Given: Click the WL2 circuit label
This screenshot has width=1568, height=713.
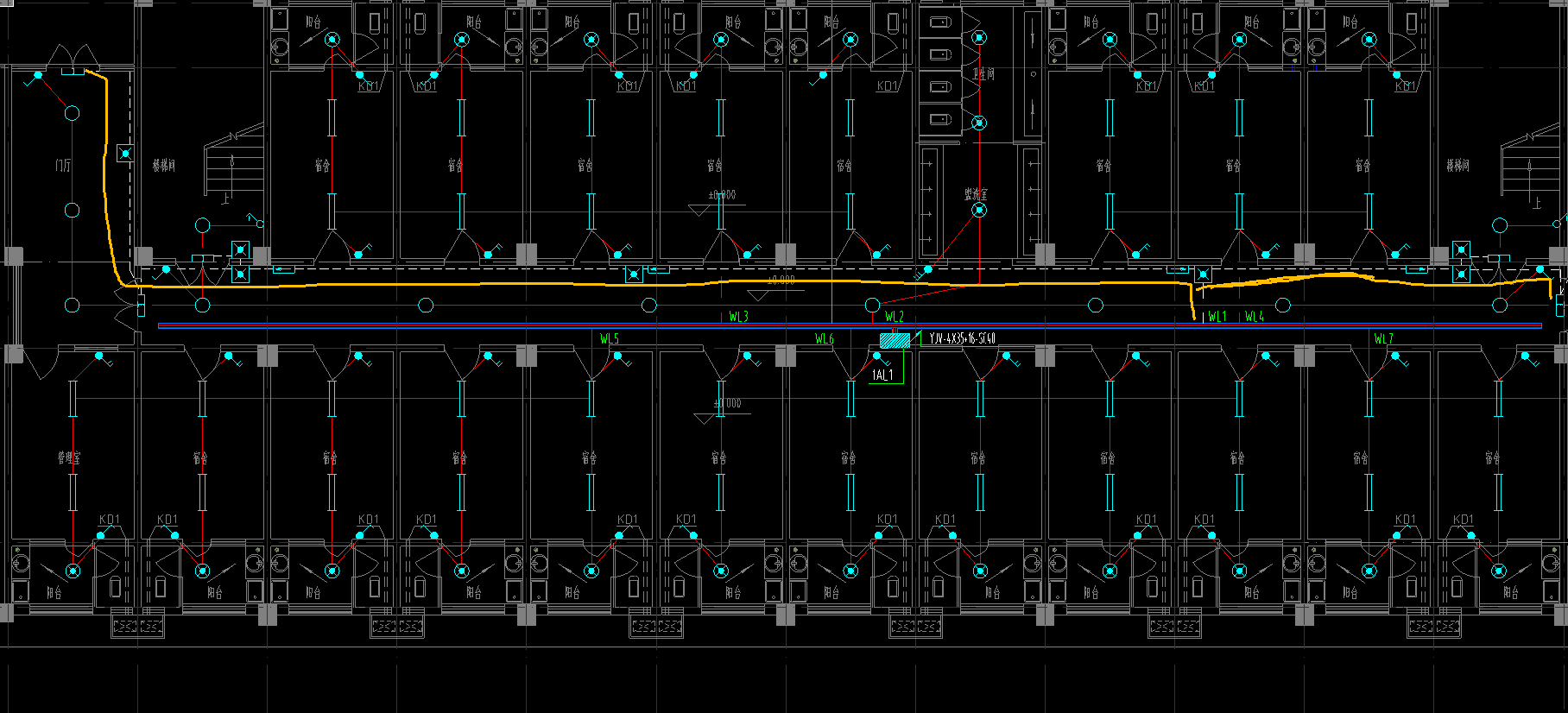Looking at the screenshot, I should 895,317.
